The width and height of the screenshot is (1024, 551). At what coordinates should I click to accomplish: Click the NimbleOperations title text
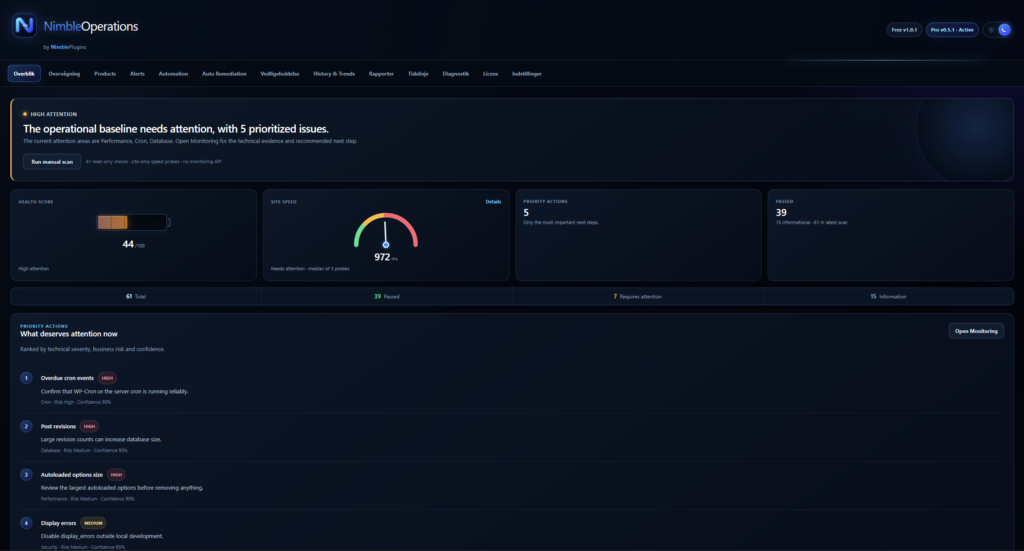[91, 26]
